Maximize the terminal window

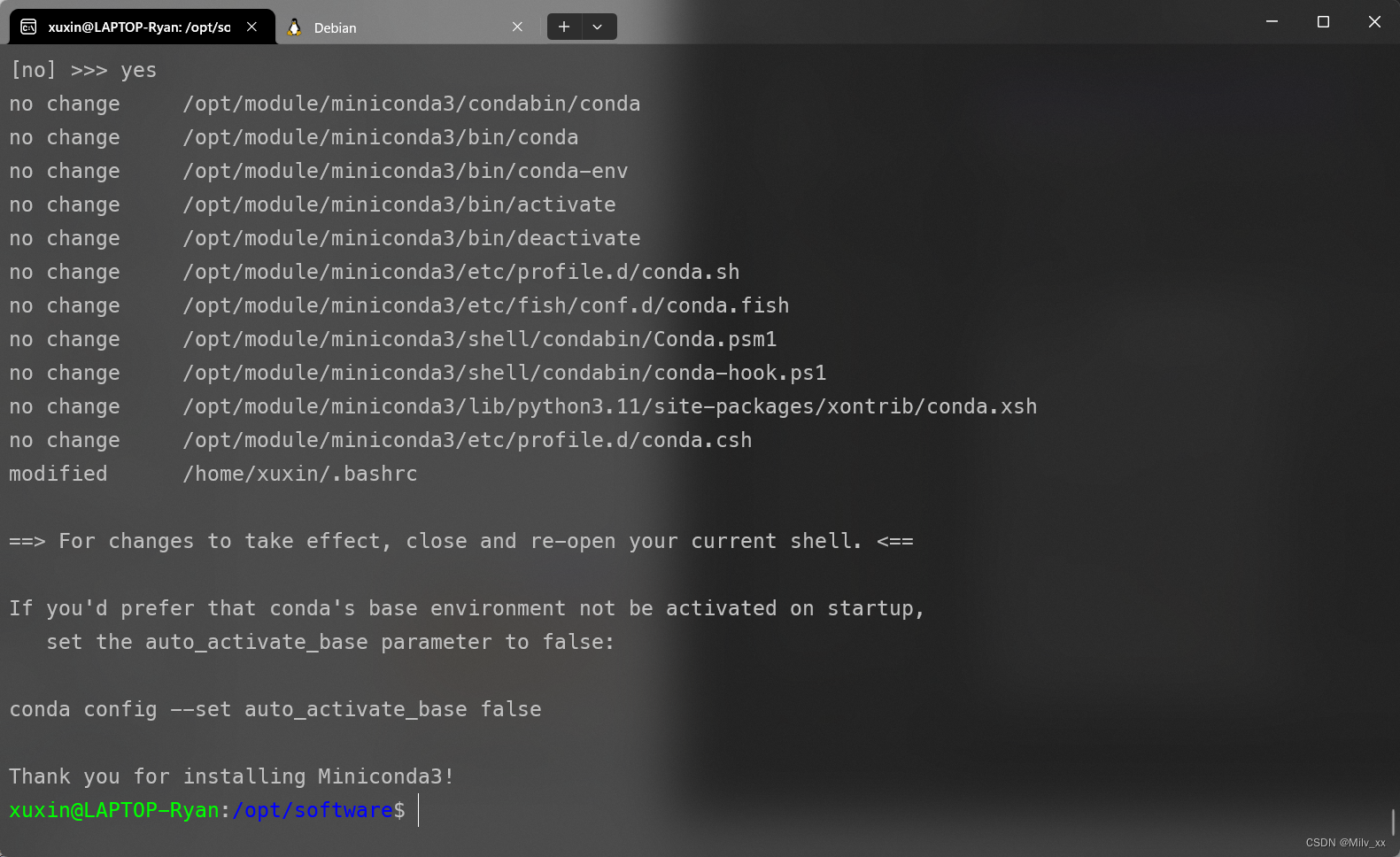tap(1323, 21)
